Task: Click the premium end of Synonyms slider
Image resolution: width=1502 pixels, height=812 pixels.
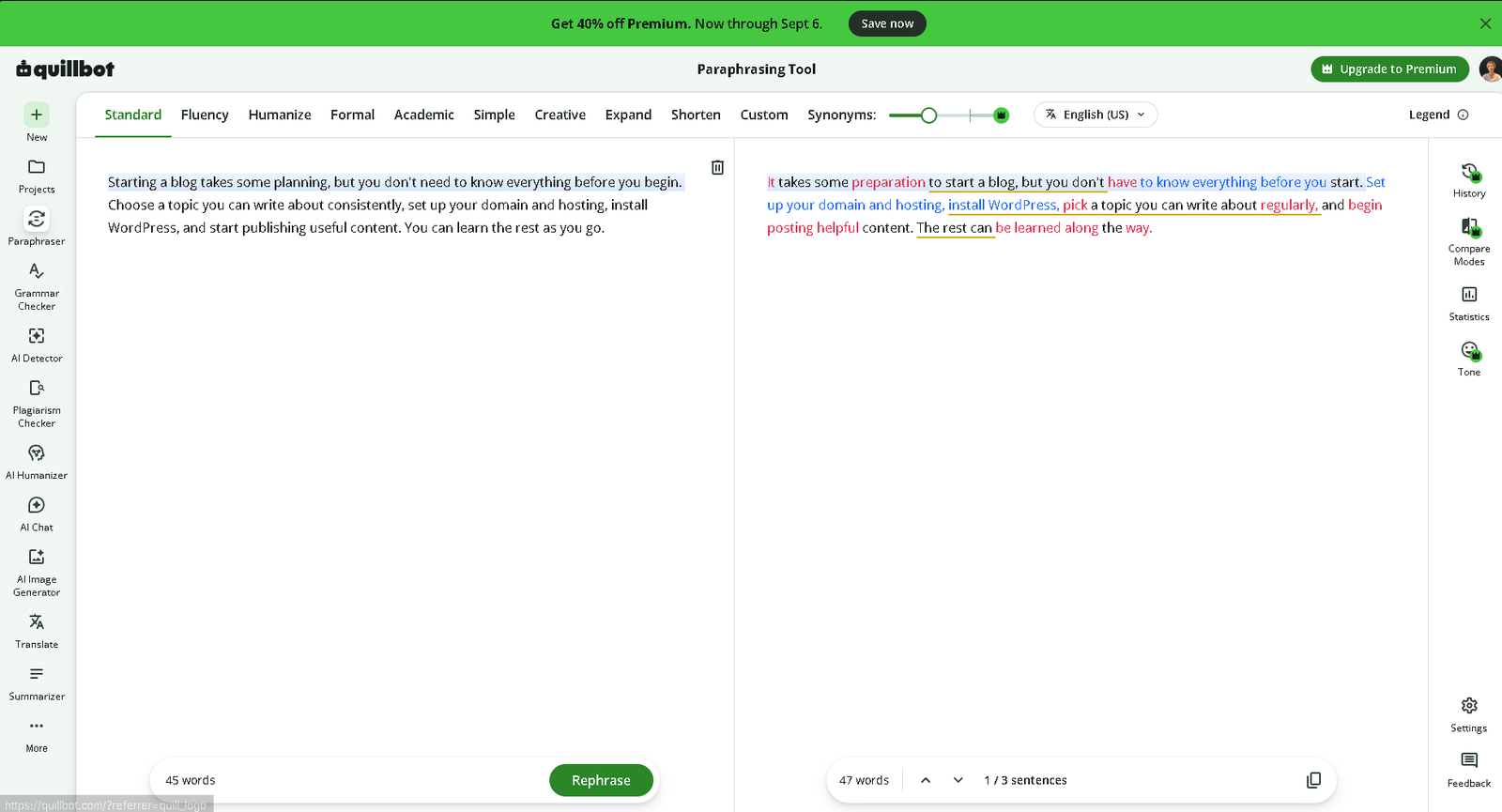Action: pyautogui.click(x=1001, y=115)
